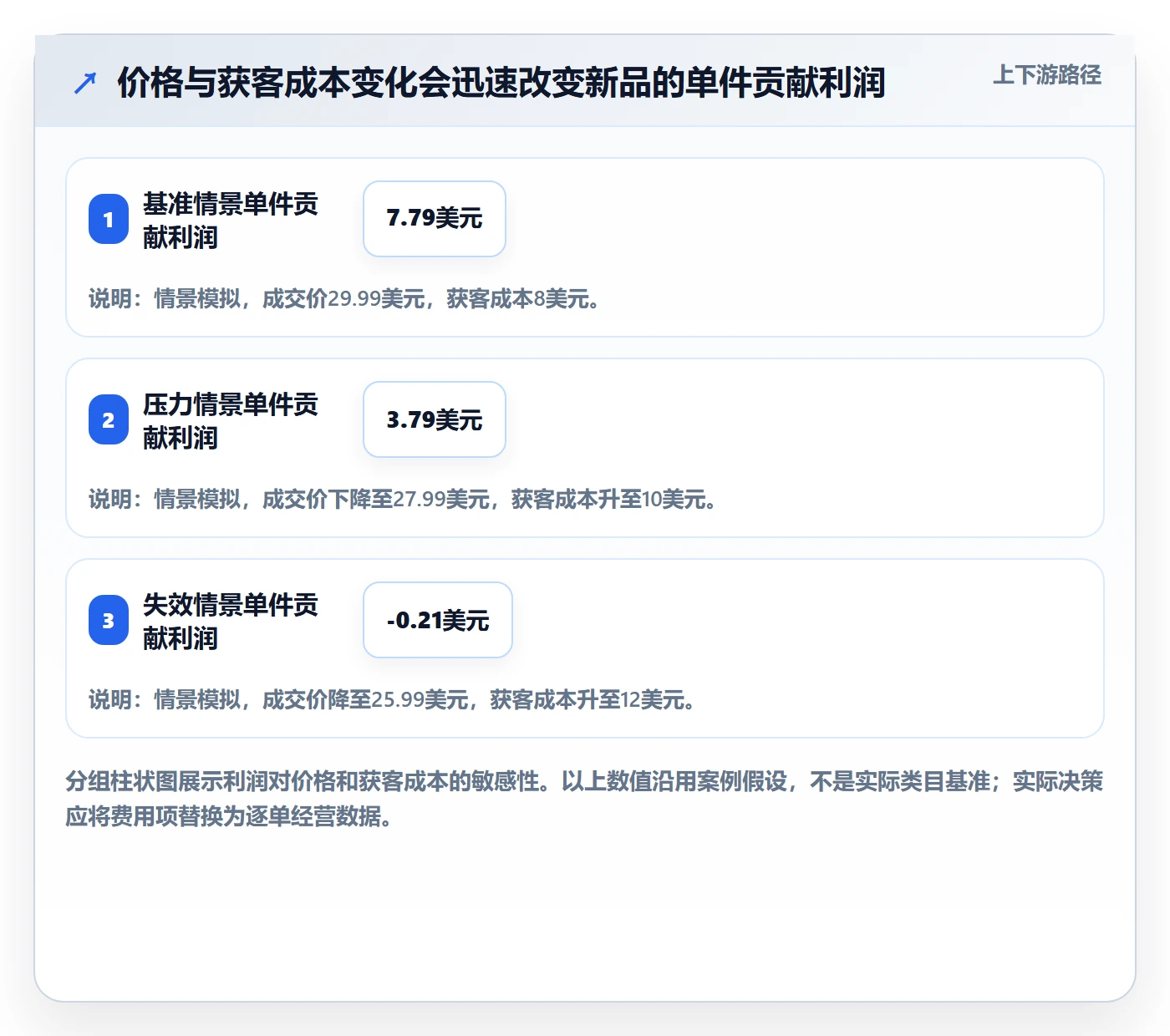Click the 上下游路径 label in header
Viewport: 1170px width, 1036px height.
pos(1046,75)
